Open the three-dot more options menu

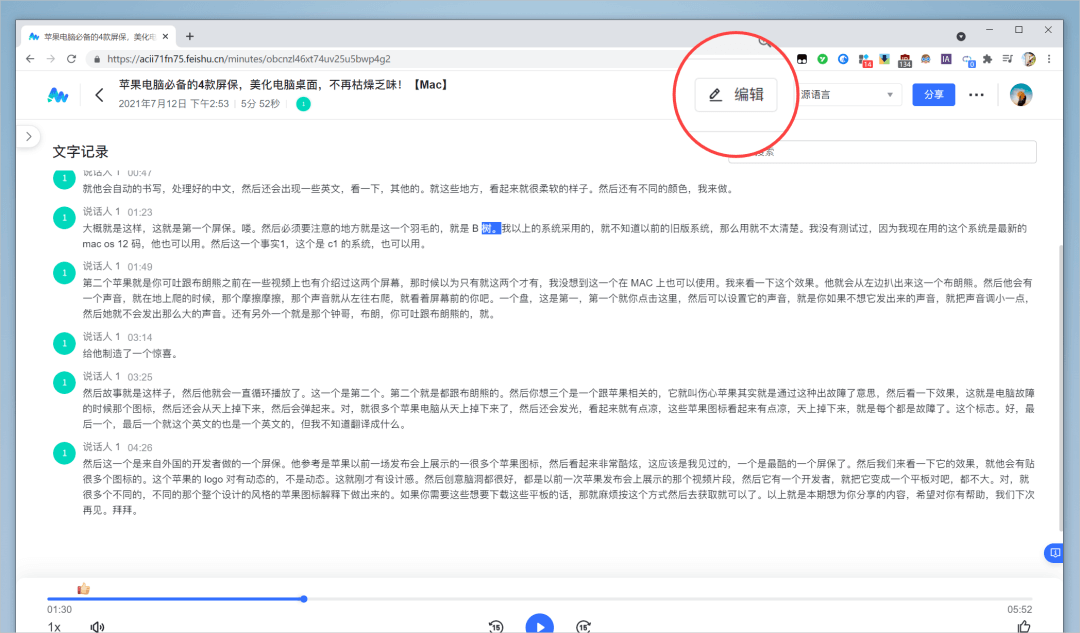click(x=976, y=95)
